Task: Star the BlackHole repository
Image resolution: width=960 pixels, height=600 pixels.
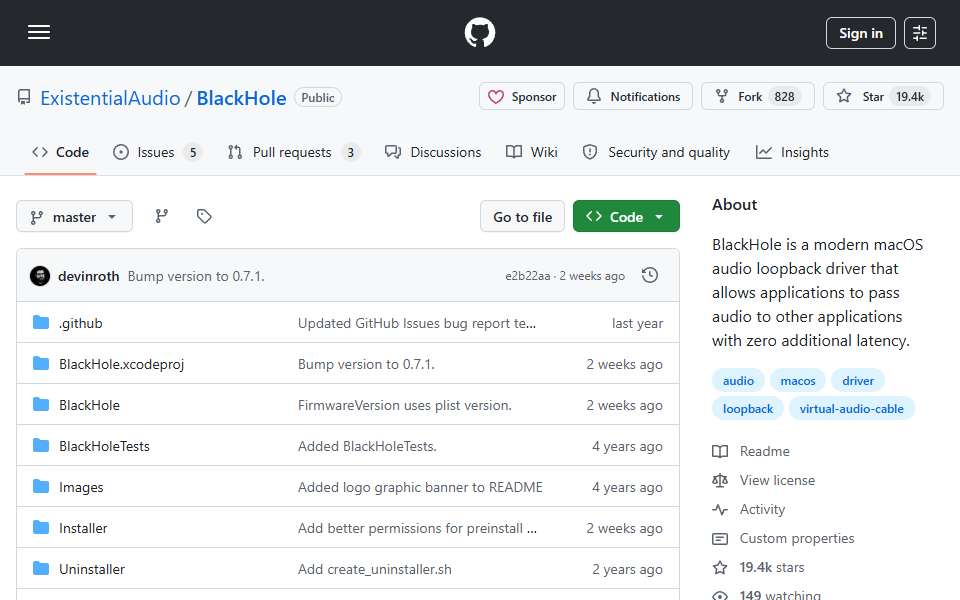Action: click(x=883, y=97)
